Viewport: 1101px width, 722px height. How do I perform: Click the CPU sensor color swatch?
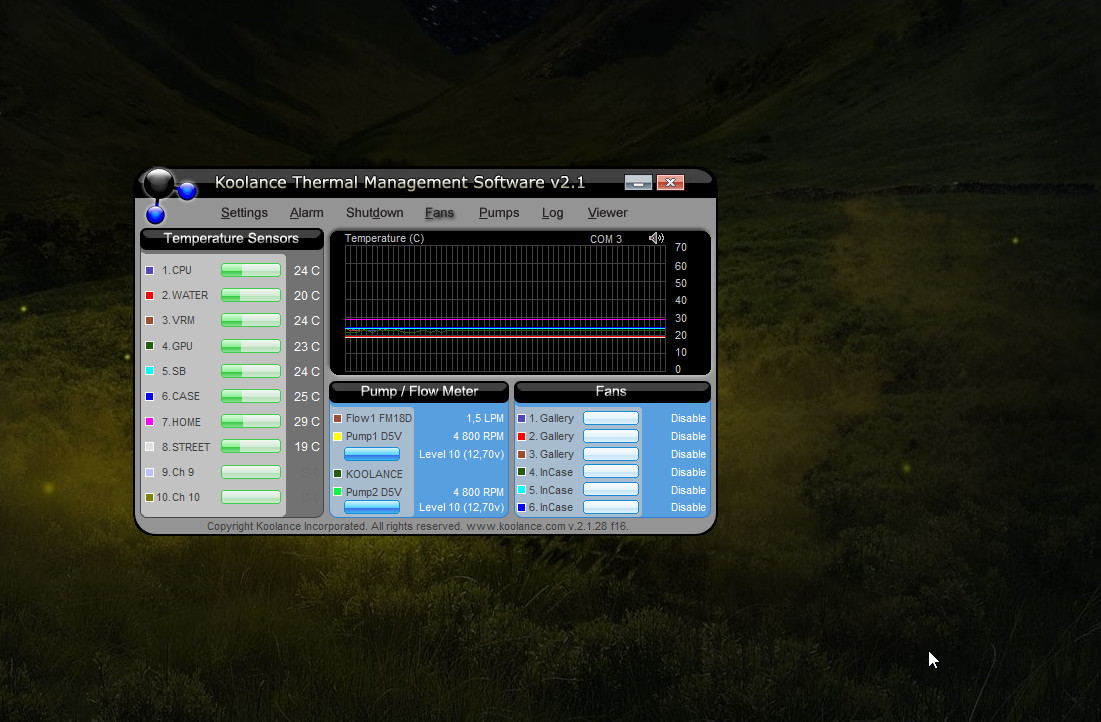[x=150, y=270]
